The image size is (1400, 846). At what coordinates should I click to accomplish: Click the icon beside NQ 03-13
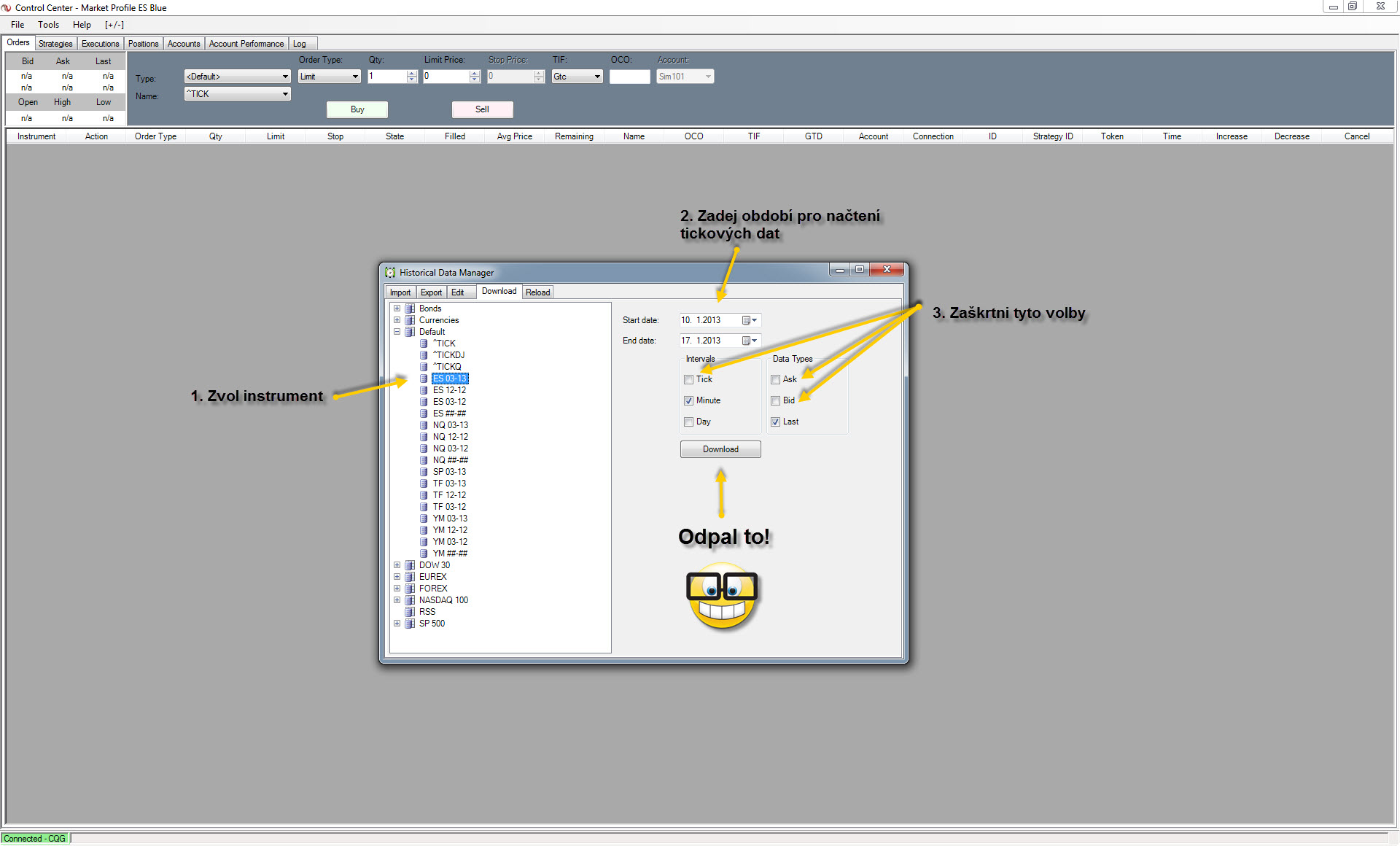tap(424, 425)
